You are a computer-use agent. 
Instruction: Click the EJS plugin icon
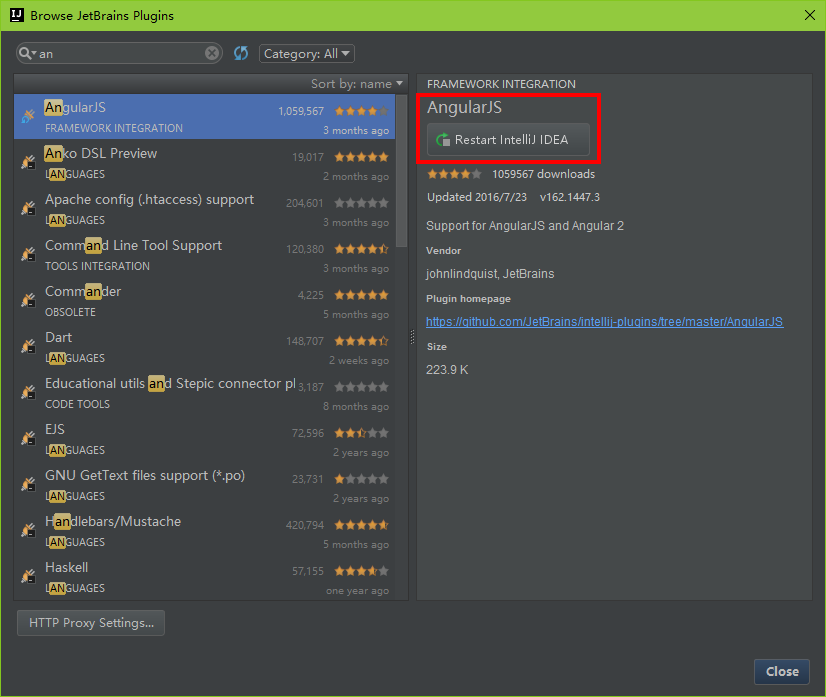[x=28, y=438]
